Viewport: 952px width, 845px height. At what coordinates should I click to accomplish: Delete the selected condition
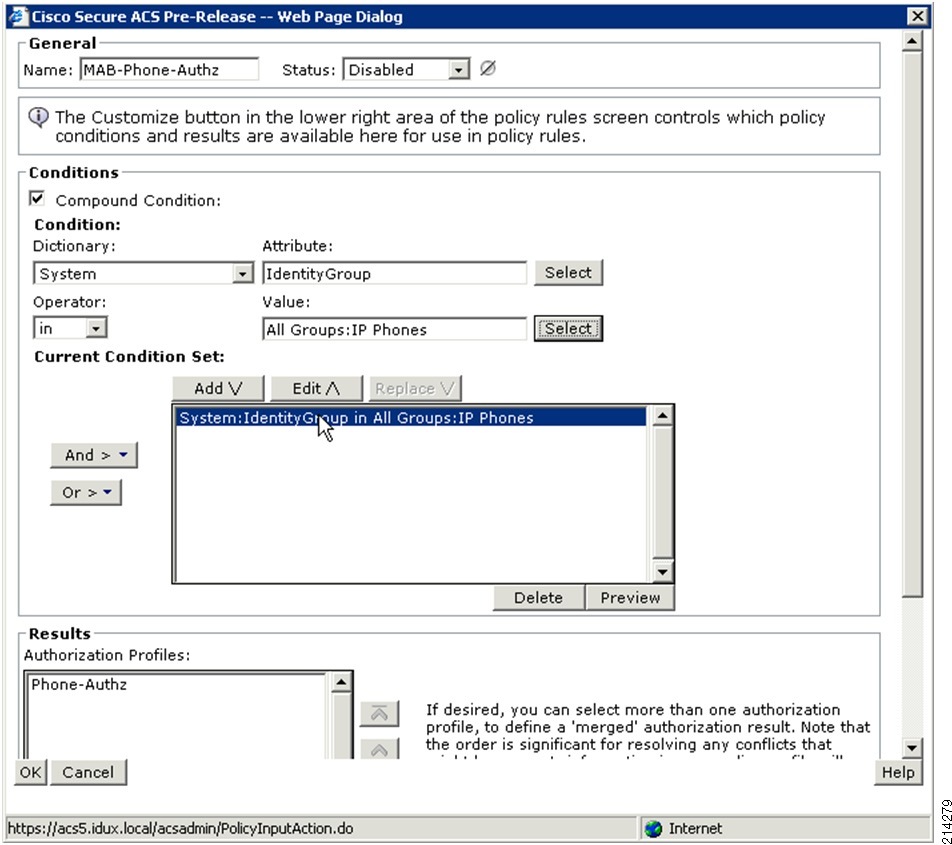(539, 598)
